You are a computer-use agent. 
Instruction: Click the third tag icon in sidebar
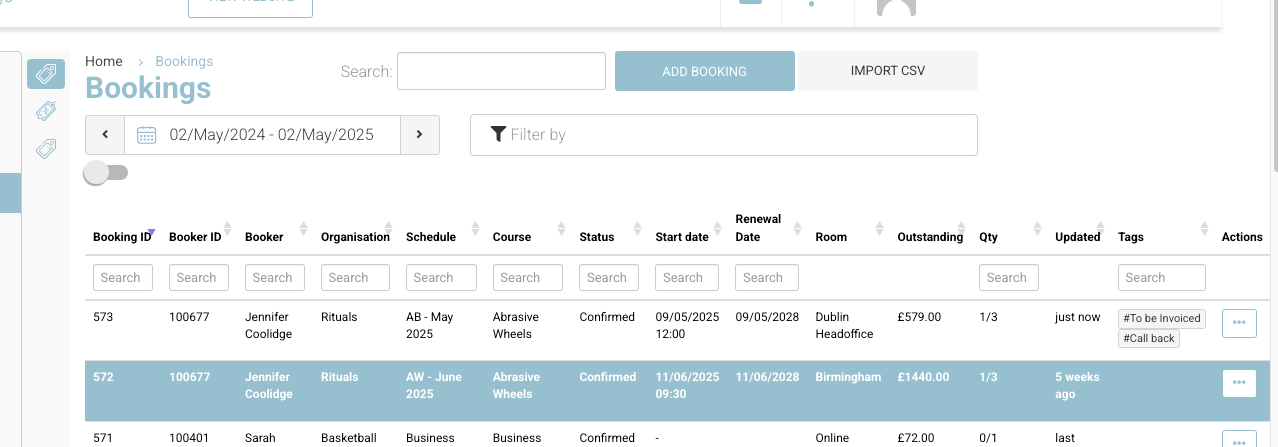pyautogui.click(x=45, y=149)
